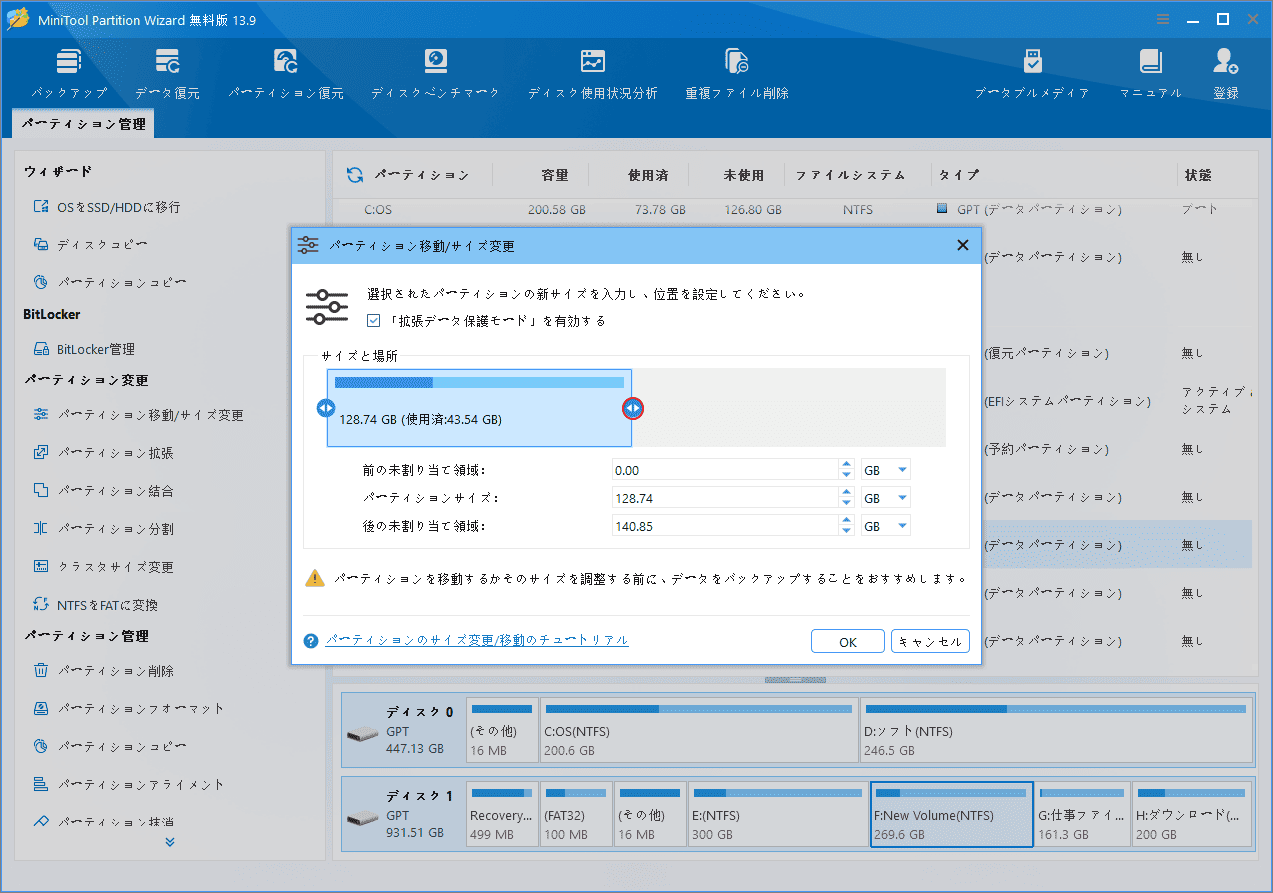
Task: Click the 前の未割り当て領域 value field
Action: click(x=724, y=470)
